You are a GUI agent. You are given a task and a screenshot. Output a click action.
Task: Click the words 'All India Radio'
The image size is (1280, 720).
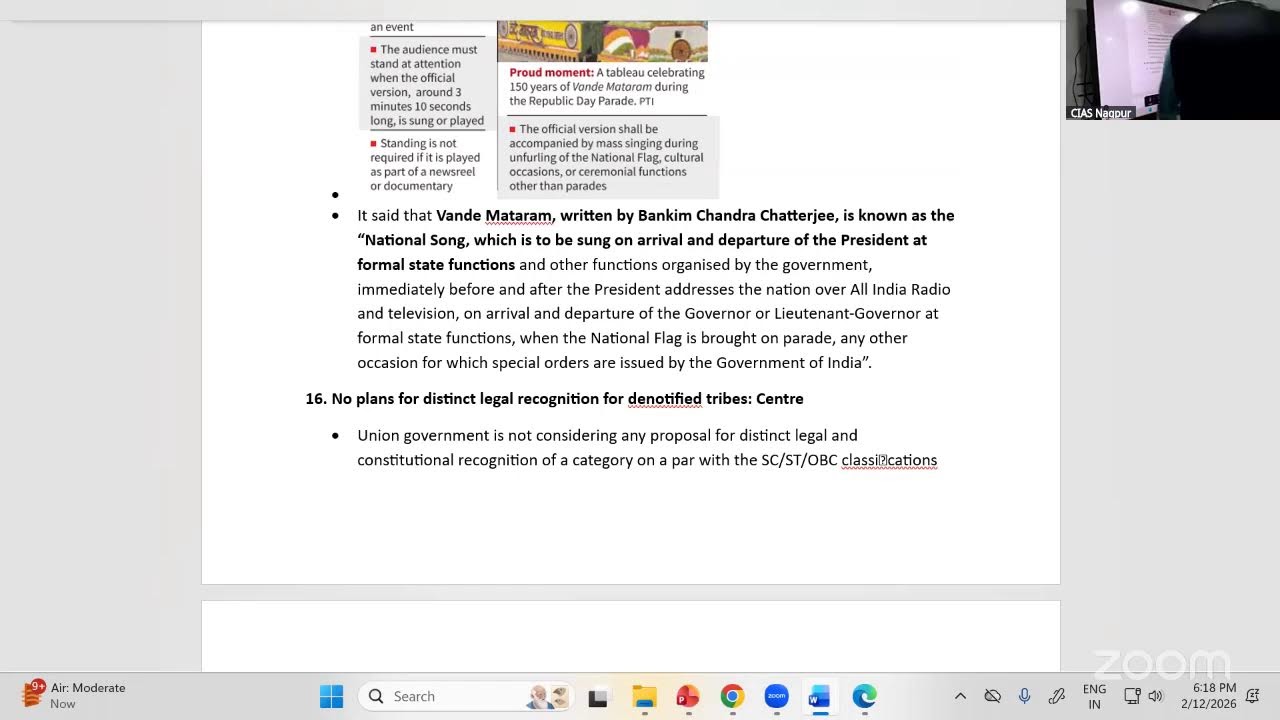(x=900, y=289)
